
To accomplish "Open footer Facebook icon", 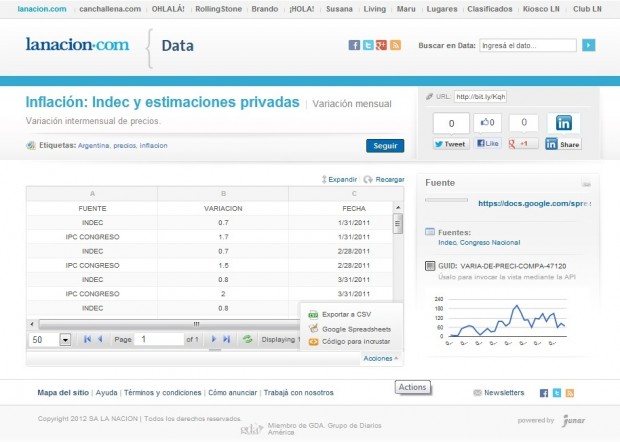I will click(x=544, y=393).
